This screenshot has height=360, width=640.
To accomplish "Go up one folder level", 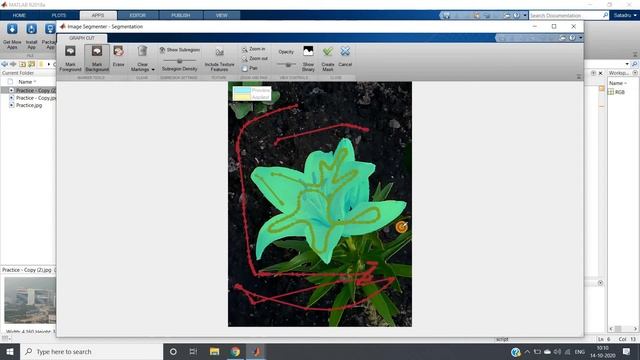I will click(22, 64).
